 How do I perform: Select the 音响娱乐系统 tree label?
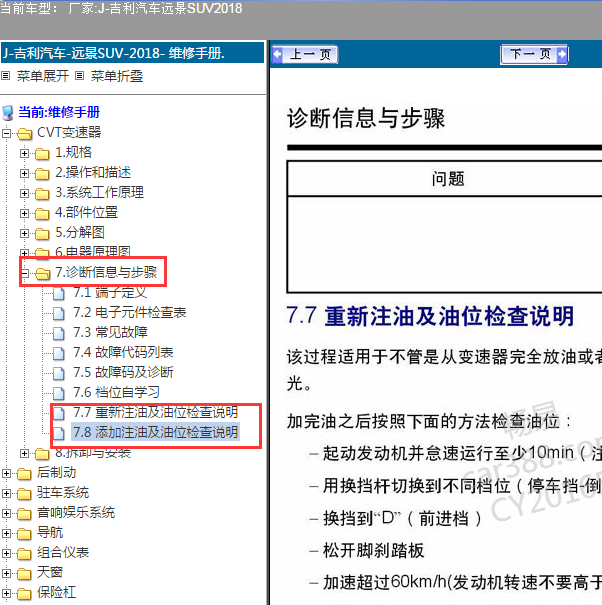pyautogui.click(x=76, y=512)
